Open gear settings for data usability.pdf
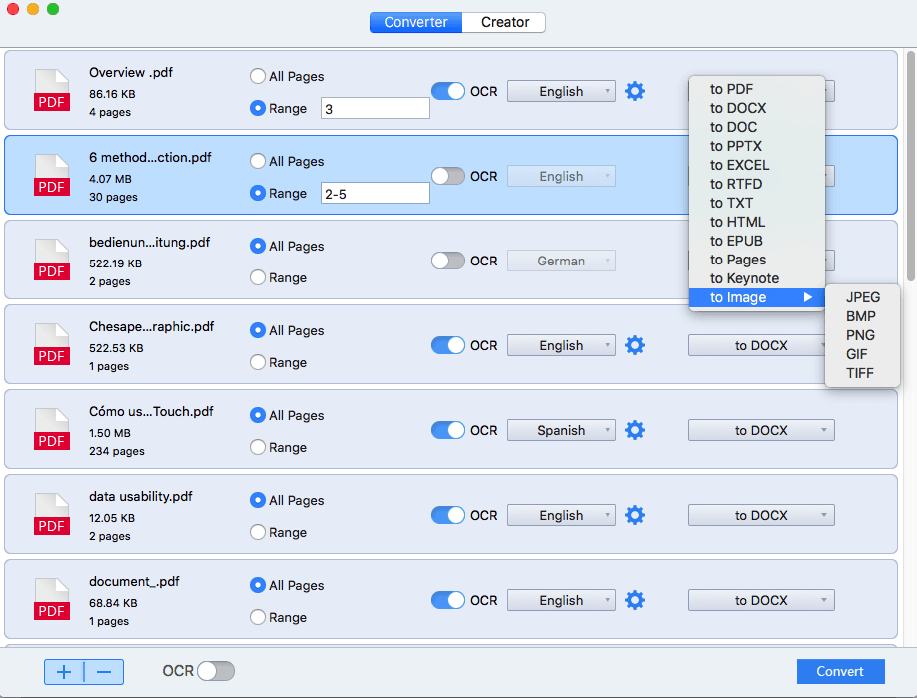The image size is (917, 698). pyautogui.click(x=635, y=515)
